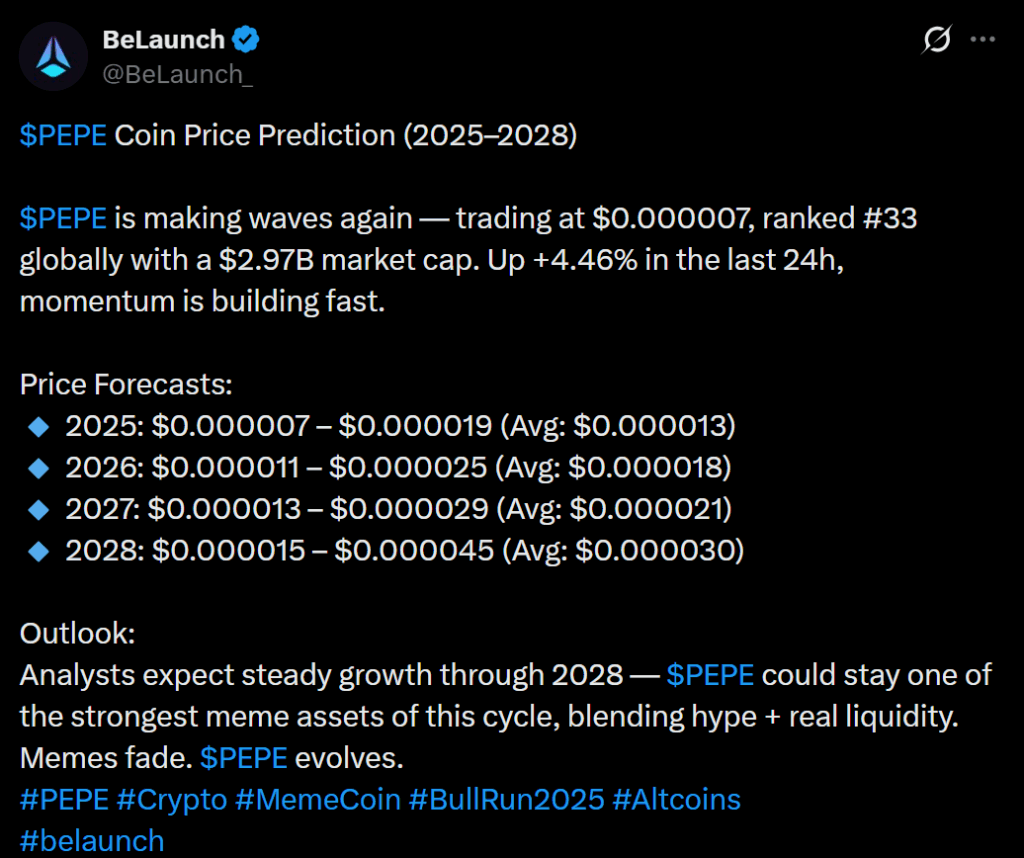The width and height of the screenshot is (1024, 858).
Task: Click the blue verified badge
Action: click(247, 40)
